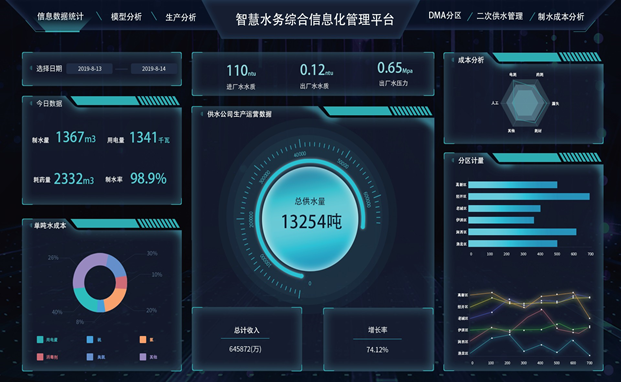621x382 pixels.
Task: Click the 增长率 74.12% card
Action: (378, 340)
